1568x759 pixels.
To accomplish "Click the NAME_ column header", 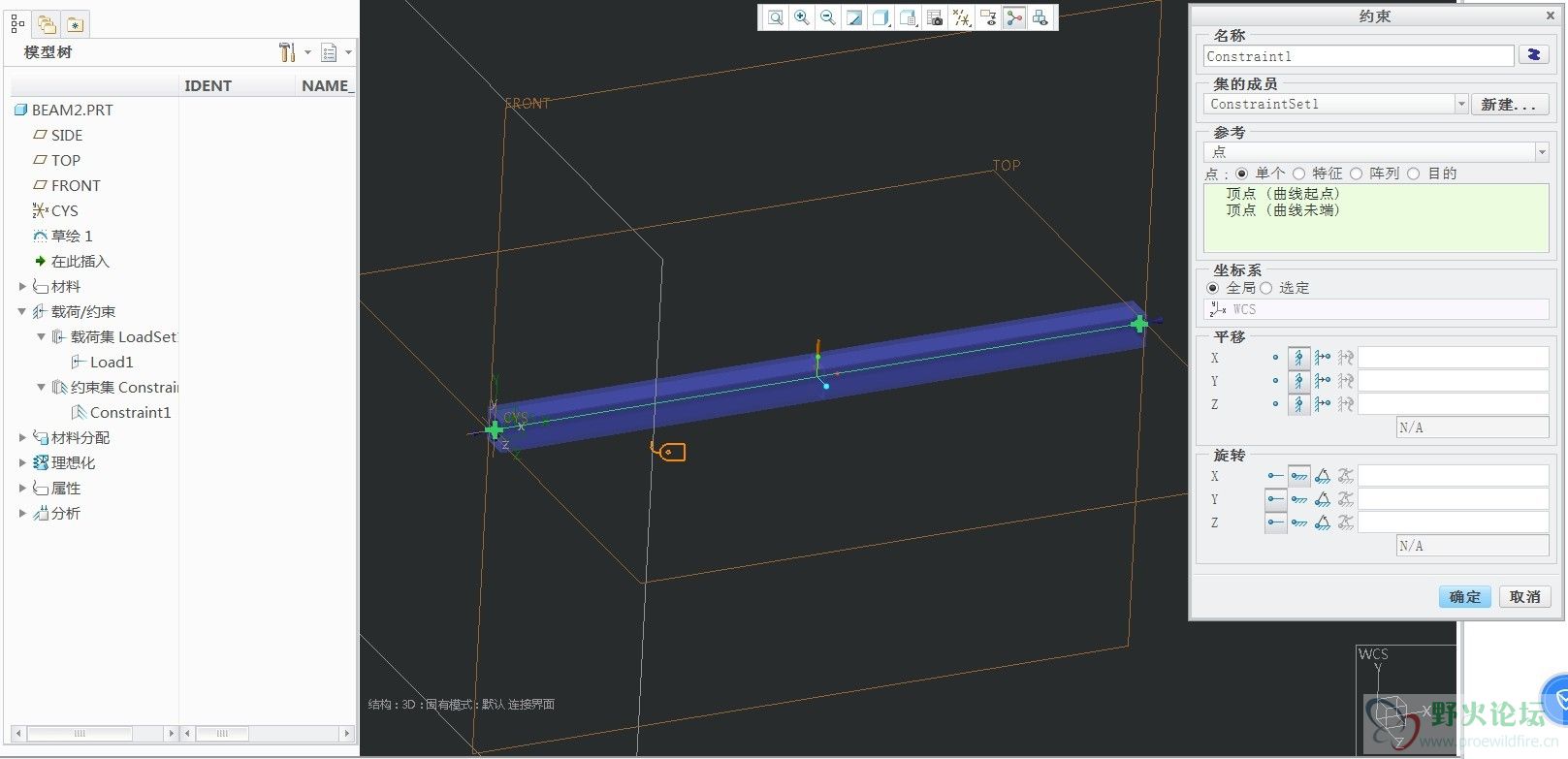I will click(x=327, y=85).
